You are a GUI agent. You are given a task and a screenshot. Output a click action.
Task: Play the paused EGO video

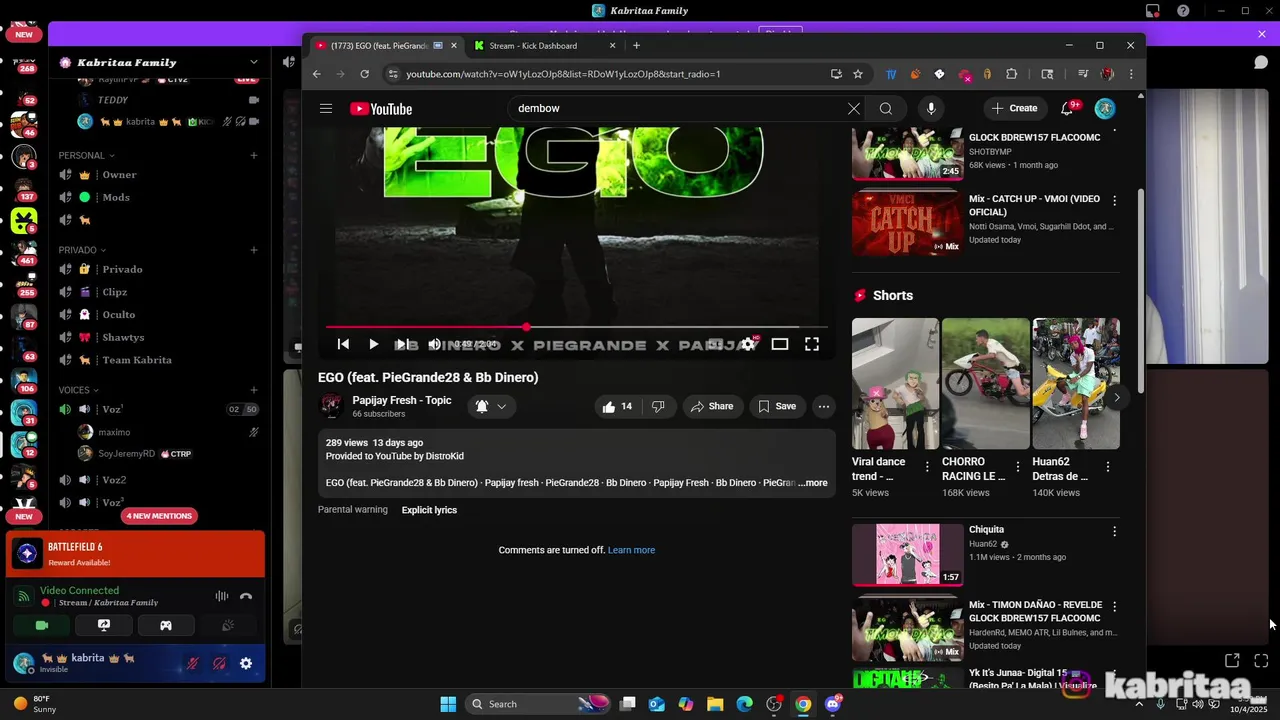pos(373,344)
